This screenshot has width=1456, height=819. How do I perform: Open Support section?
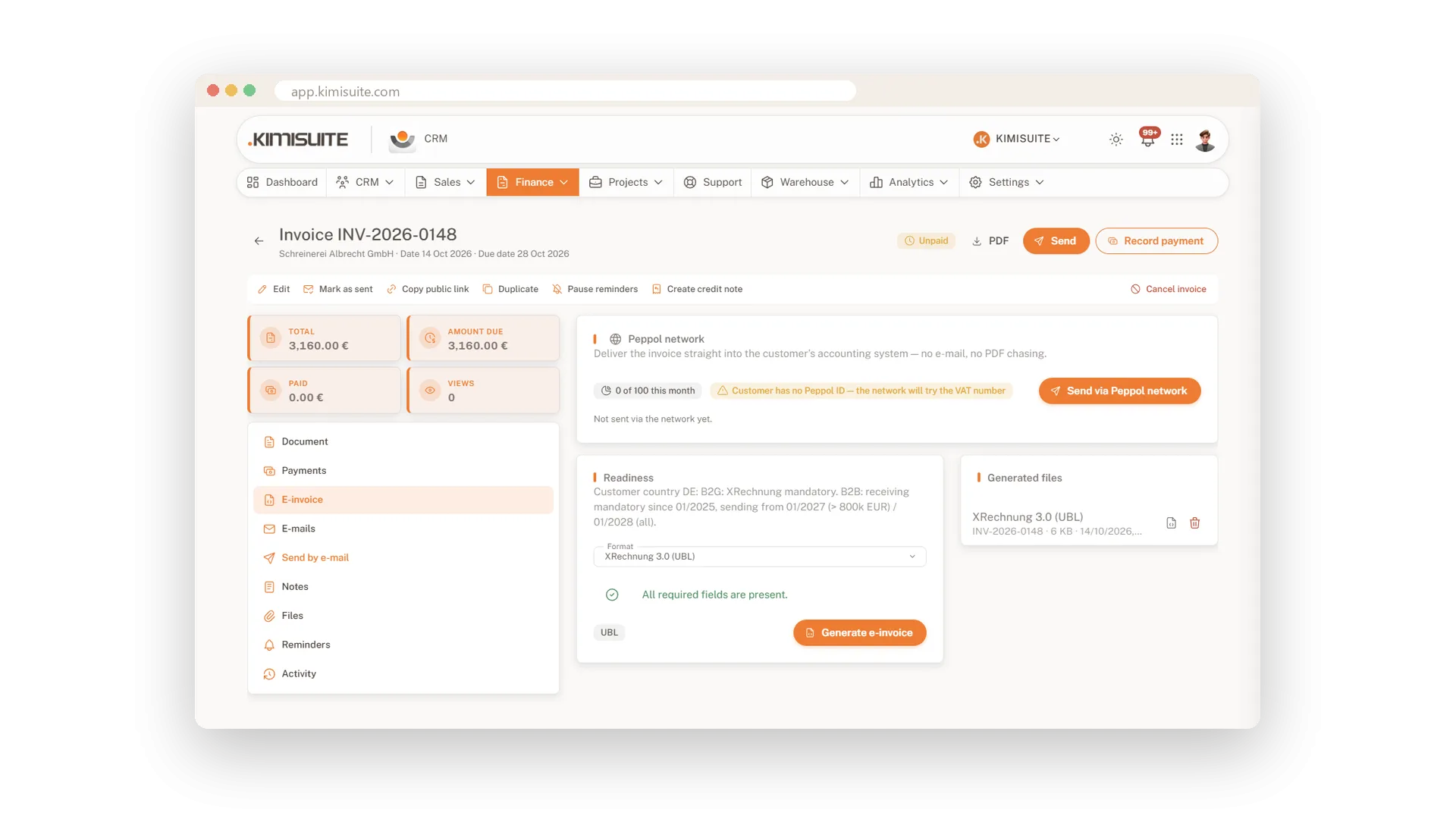click(713, 182)
